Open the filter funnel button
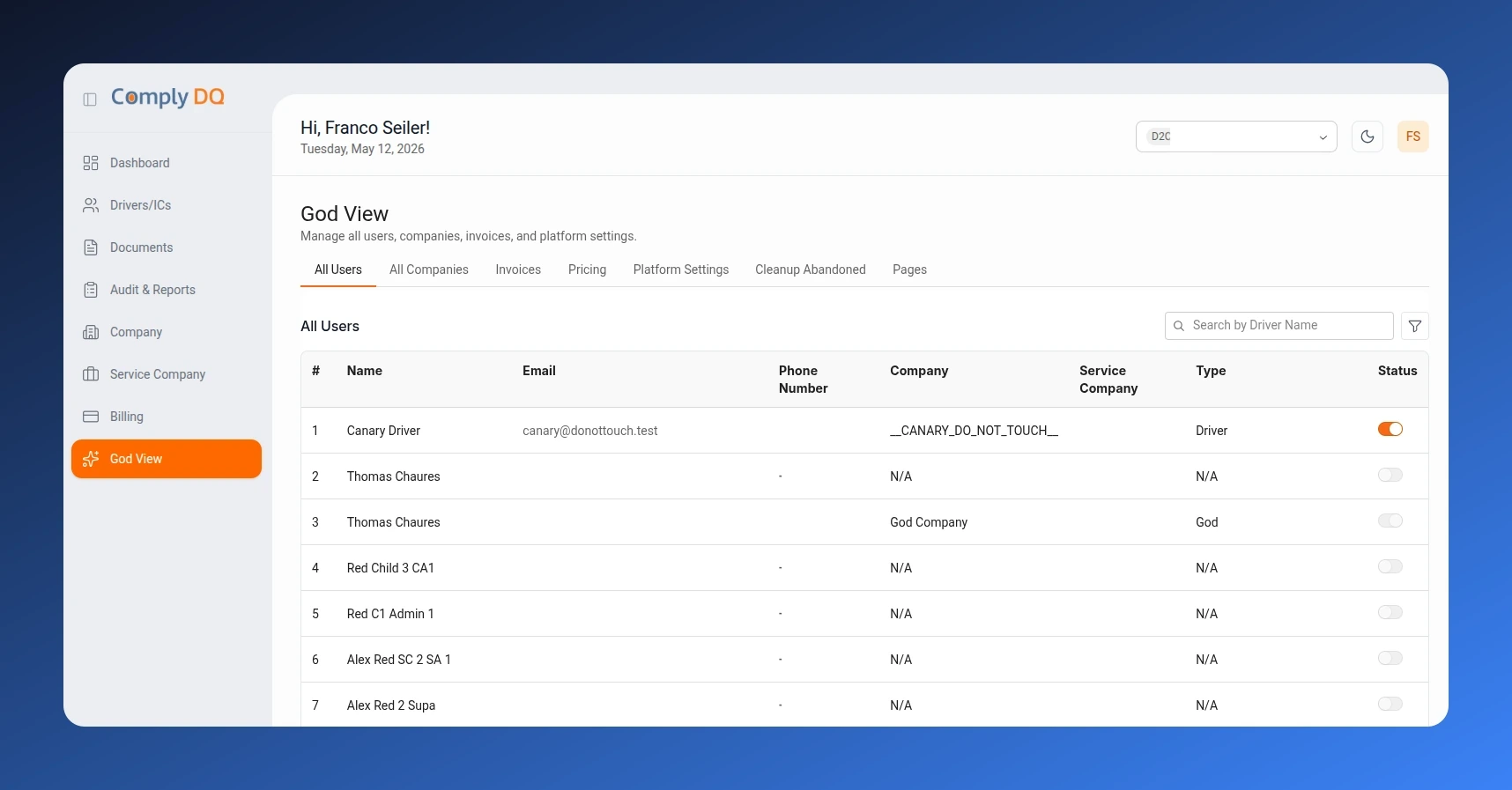1512x790 pixels. click(x=1415, y=326)
